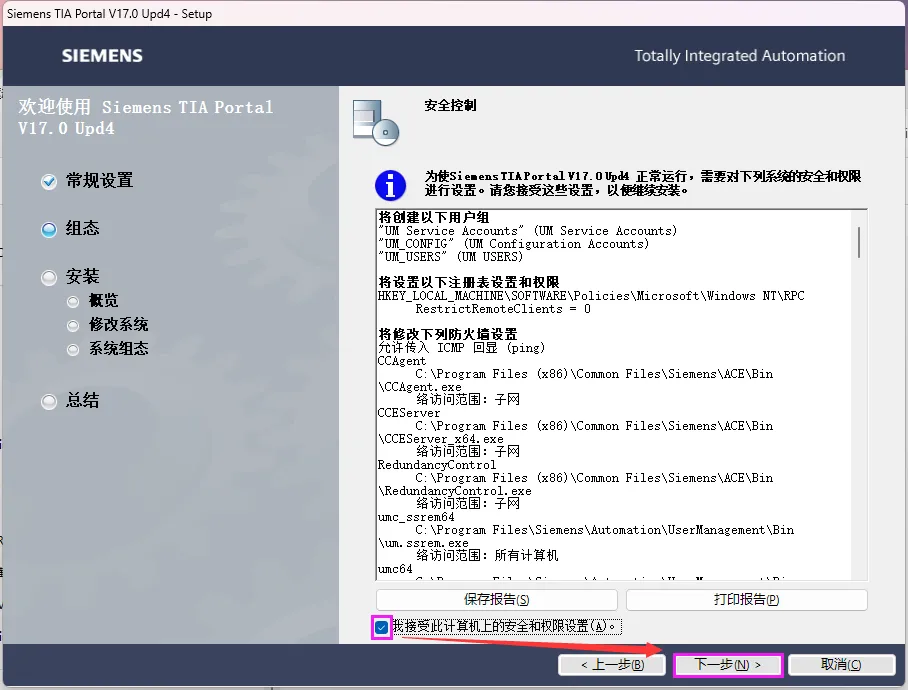Select the 修改系统 sub-step indicator
Image resolution: width=908 pixels, height=690 pixels.
[73, 325]
